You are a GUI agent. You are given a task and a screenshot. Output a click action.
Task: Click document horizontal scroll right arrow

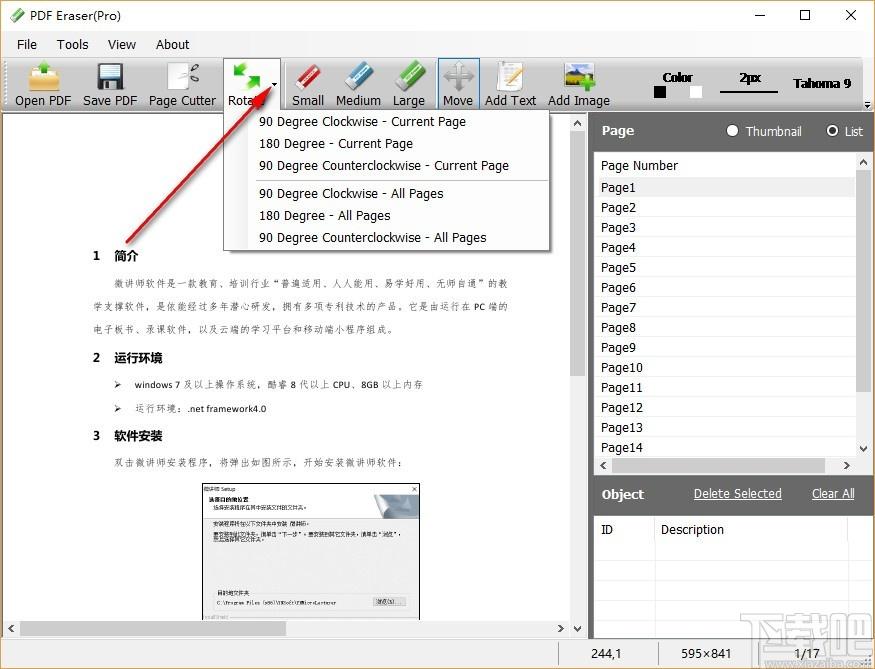pos(561,628)
